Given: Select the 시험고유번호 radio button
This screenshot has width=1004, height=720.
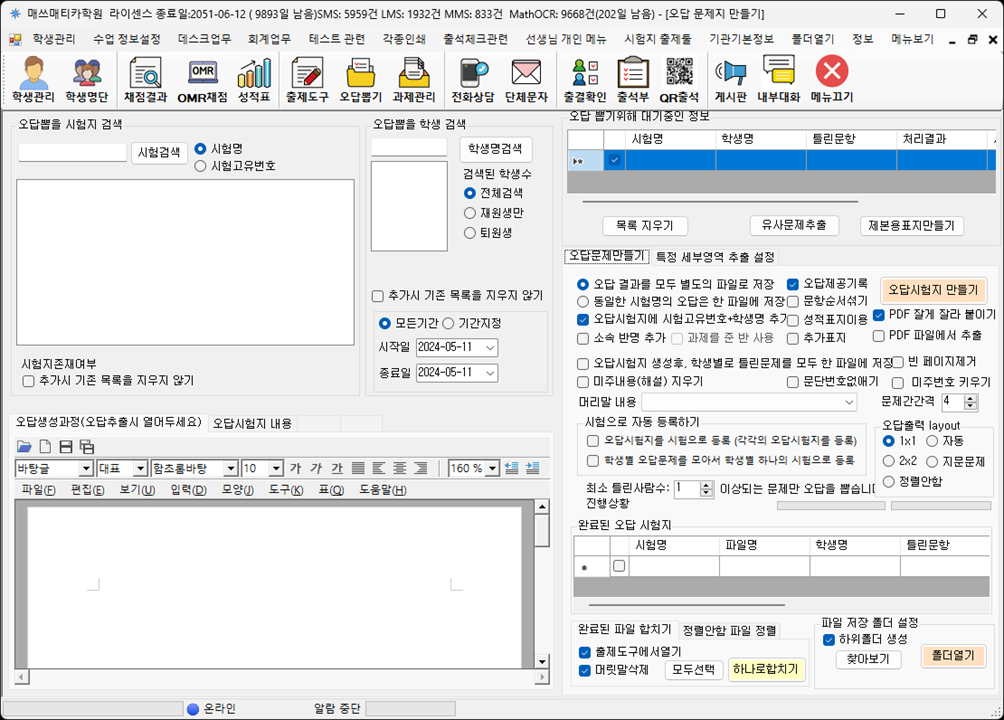Looking at the screenshot, I should click(x=201, y=166).
